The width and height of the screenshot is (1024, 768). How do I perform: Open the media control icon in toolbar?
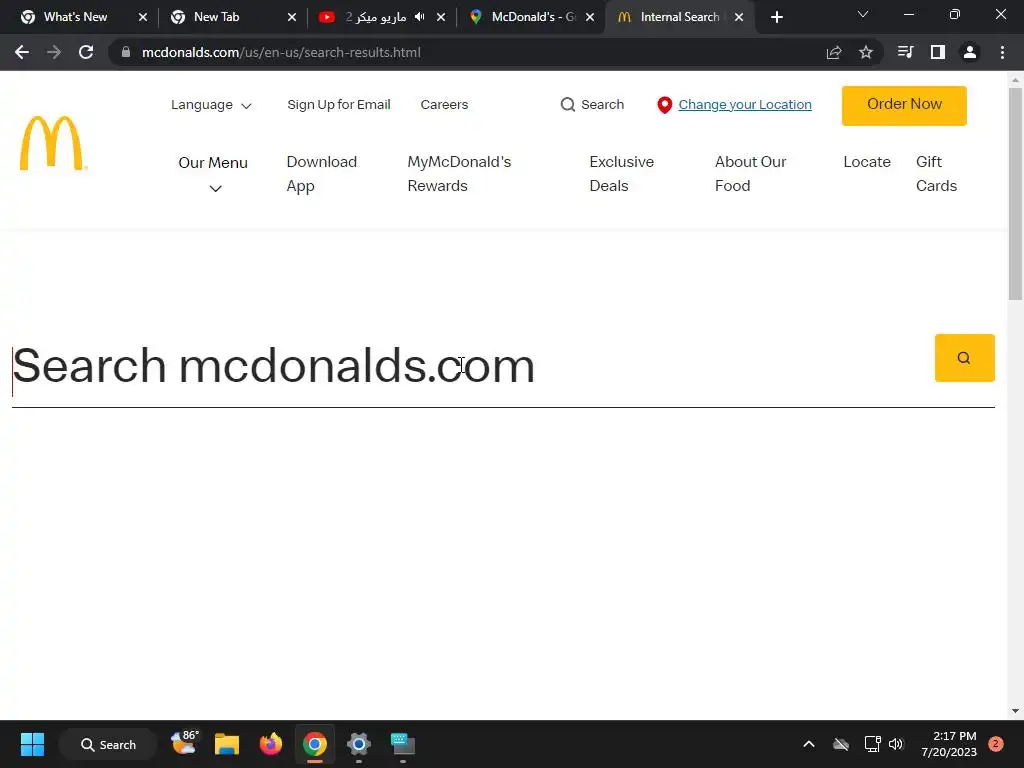905,52
